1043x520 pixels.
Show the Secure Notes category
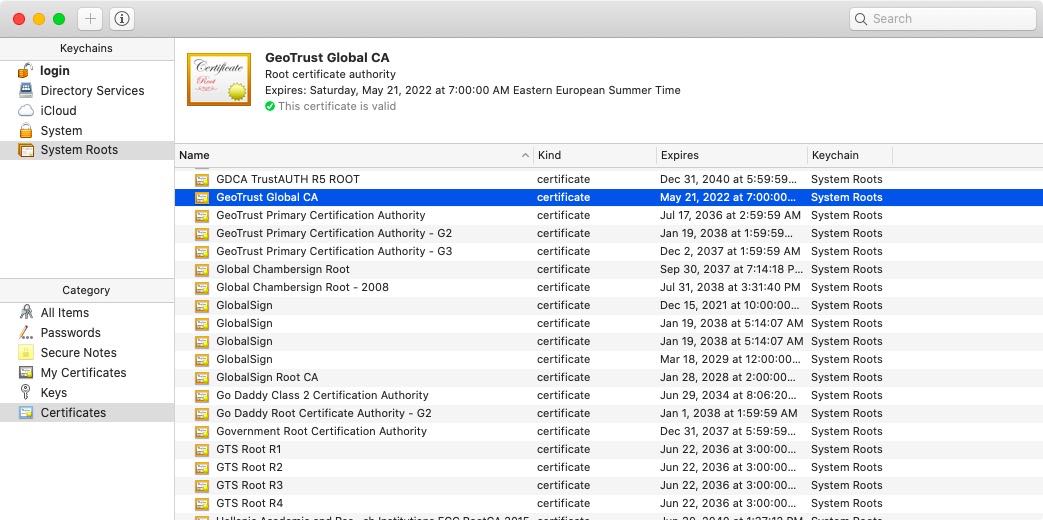(87, 352)
